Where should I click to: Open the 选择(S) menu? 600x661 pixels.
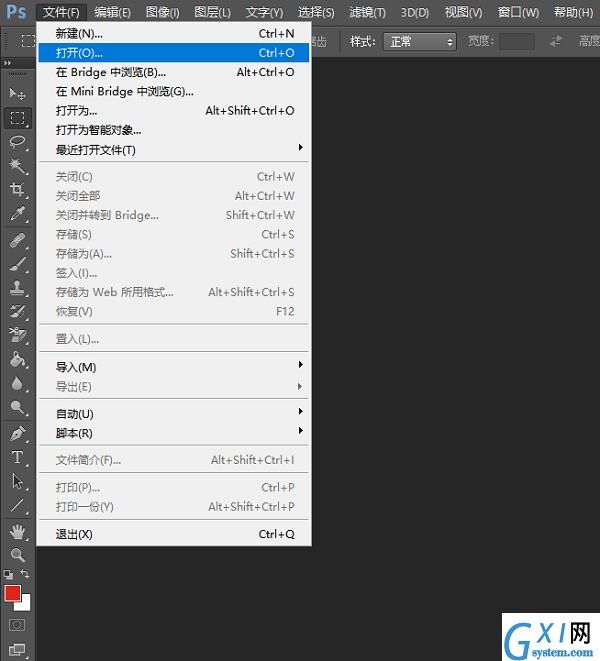(x=316, y=12)
